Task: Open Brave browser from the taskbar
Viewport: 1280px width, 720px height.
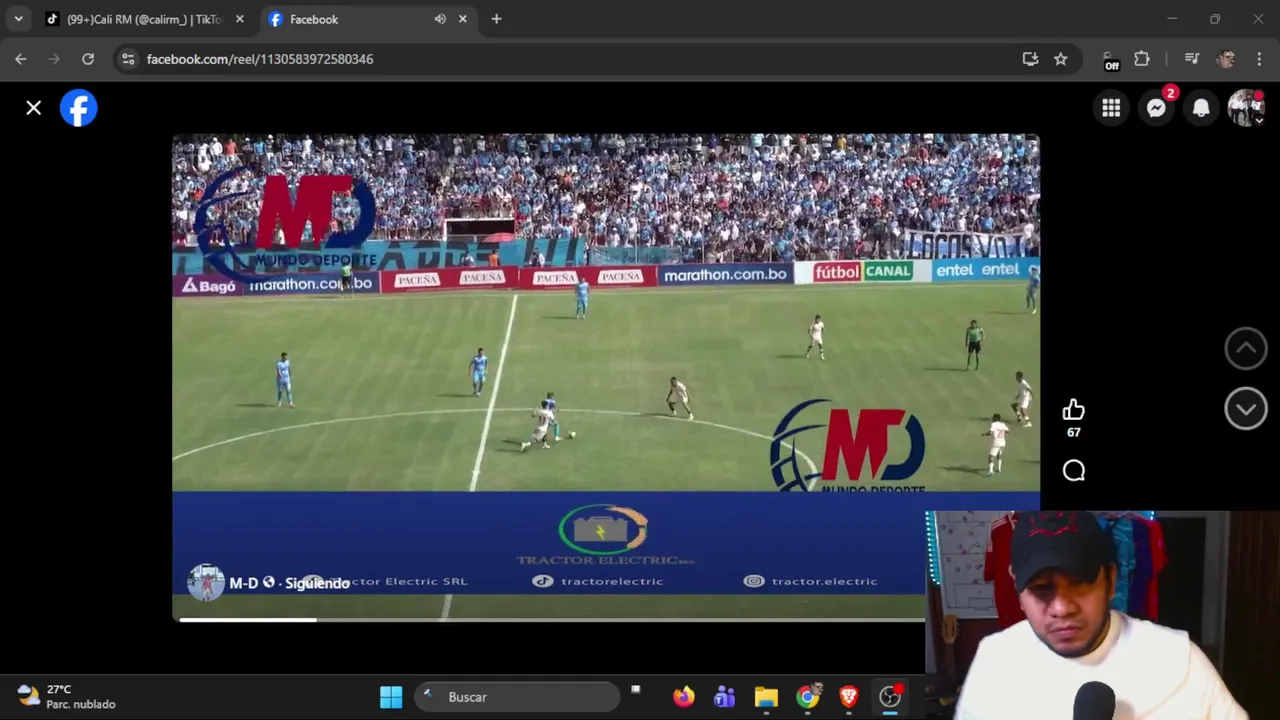Action: [849, 697]
